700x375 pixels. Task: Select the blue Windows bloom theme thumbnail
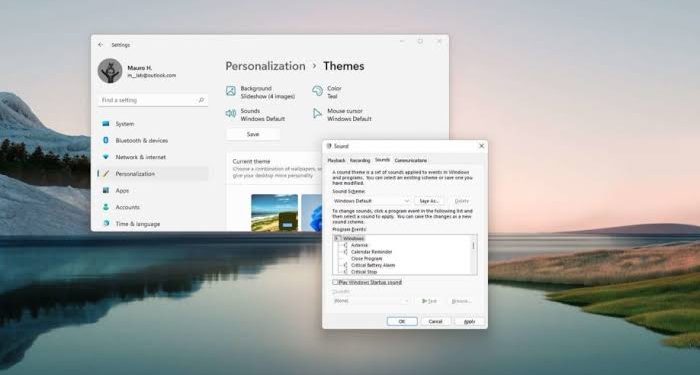pos(312,212)
